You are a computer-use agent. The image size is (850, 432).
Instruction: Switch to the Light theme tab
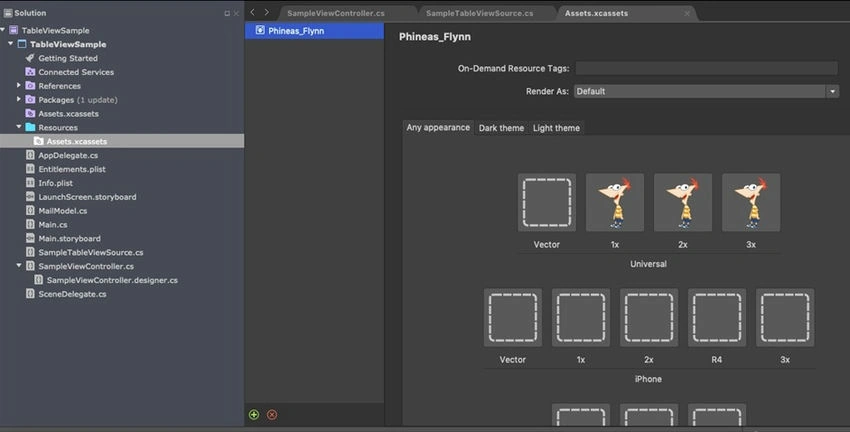[556, 128]
